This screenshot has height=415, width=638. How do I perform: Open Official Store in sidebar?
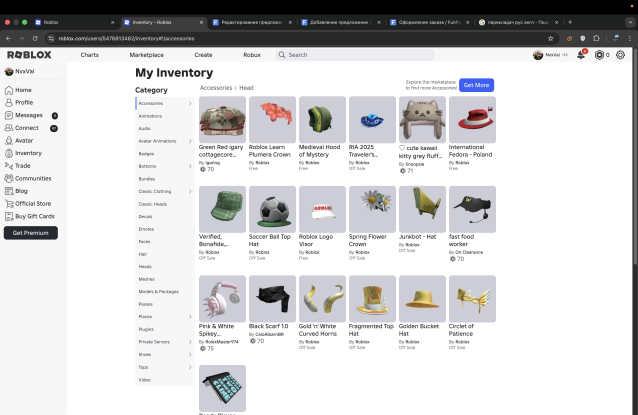pyautogui.click(x=33, y=203)
